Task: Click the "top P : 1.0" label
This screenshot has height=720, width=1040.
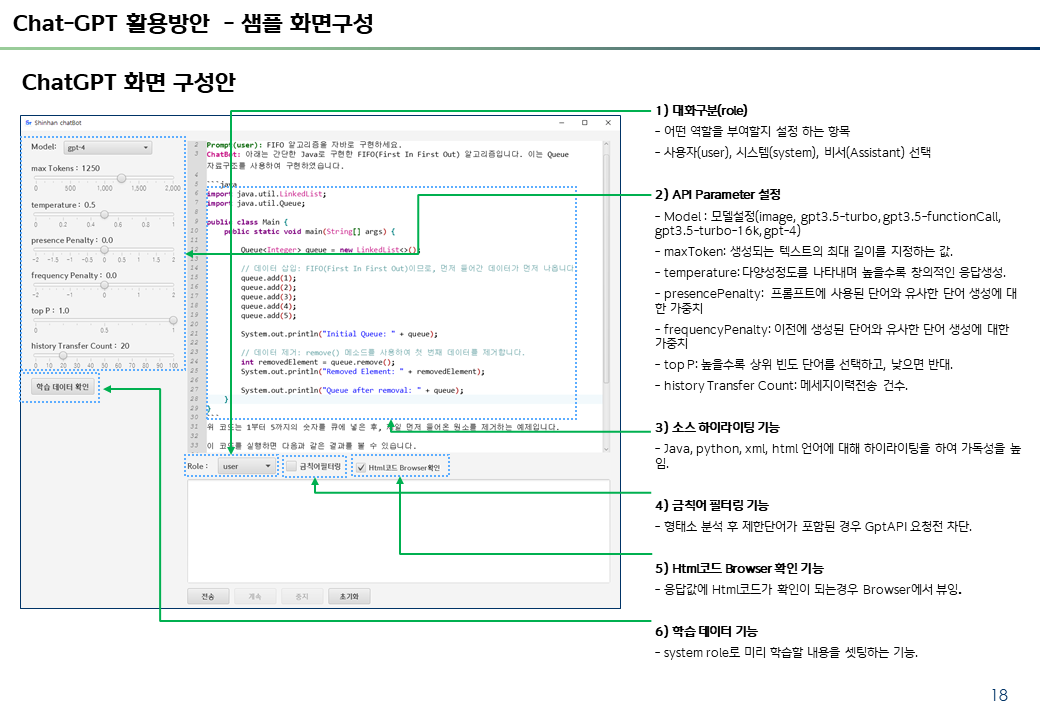Action: [x=50, y=310]
